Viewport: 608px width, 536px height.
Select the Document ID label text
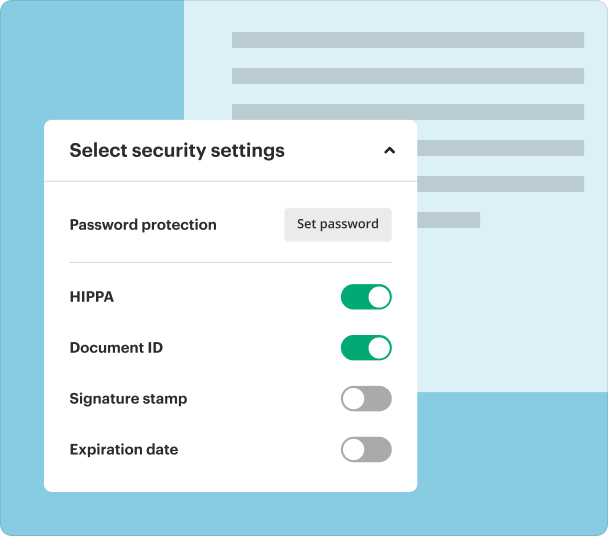pyautogui.click(x=116, y=348)
